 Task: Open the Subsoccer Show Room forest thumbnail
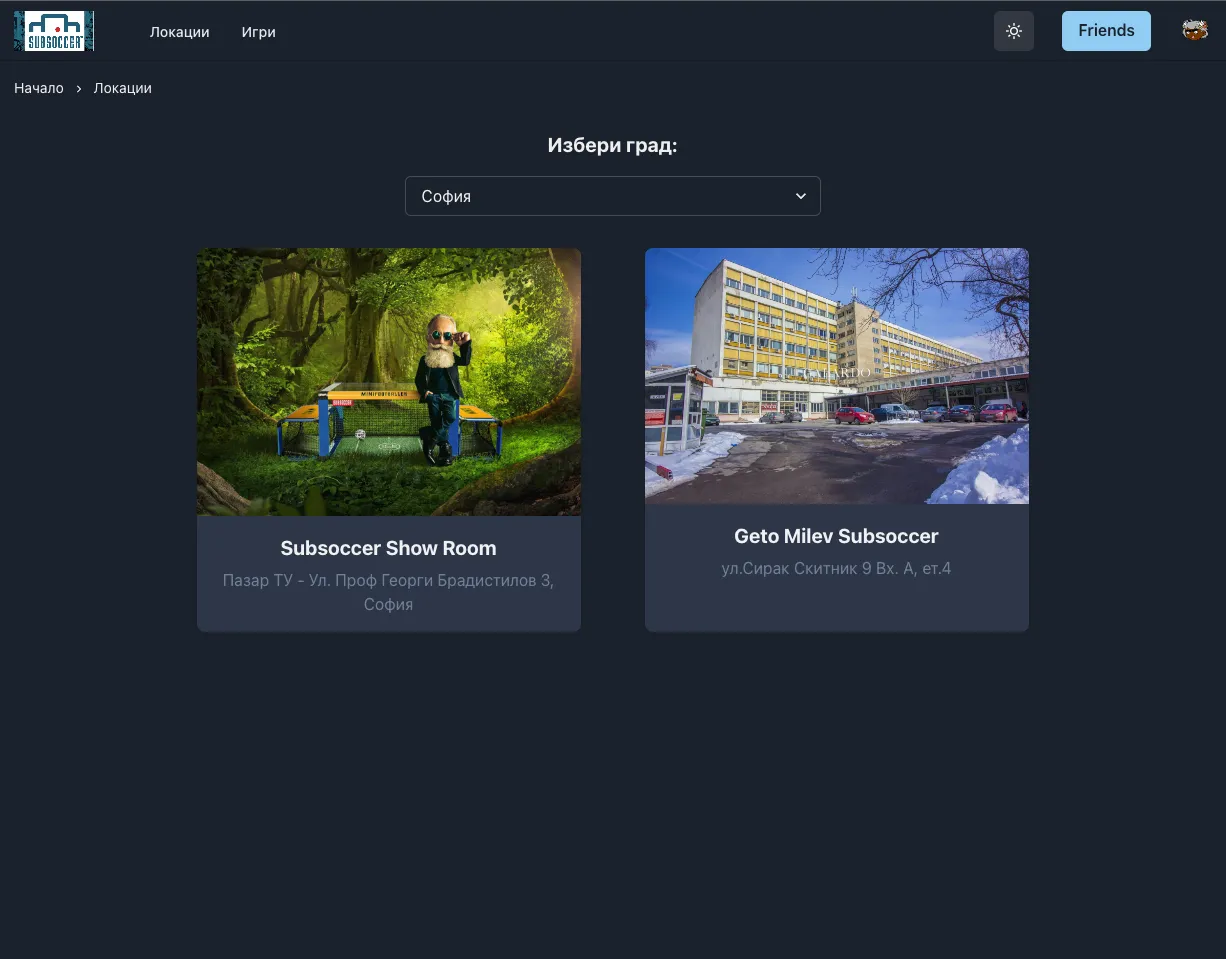click(x=389, y=382)
